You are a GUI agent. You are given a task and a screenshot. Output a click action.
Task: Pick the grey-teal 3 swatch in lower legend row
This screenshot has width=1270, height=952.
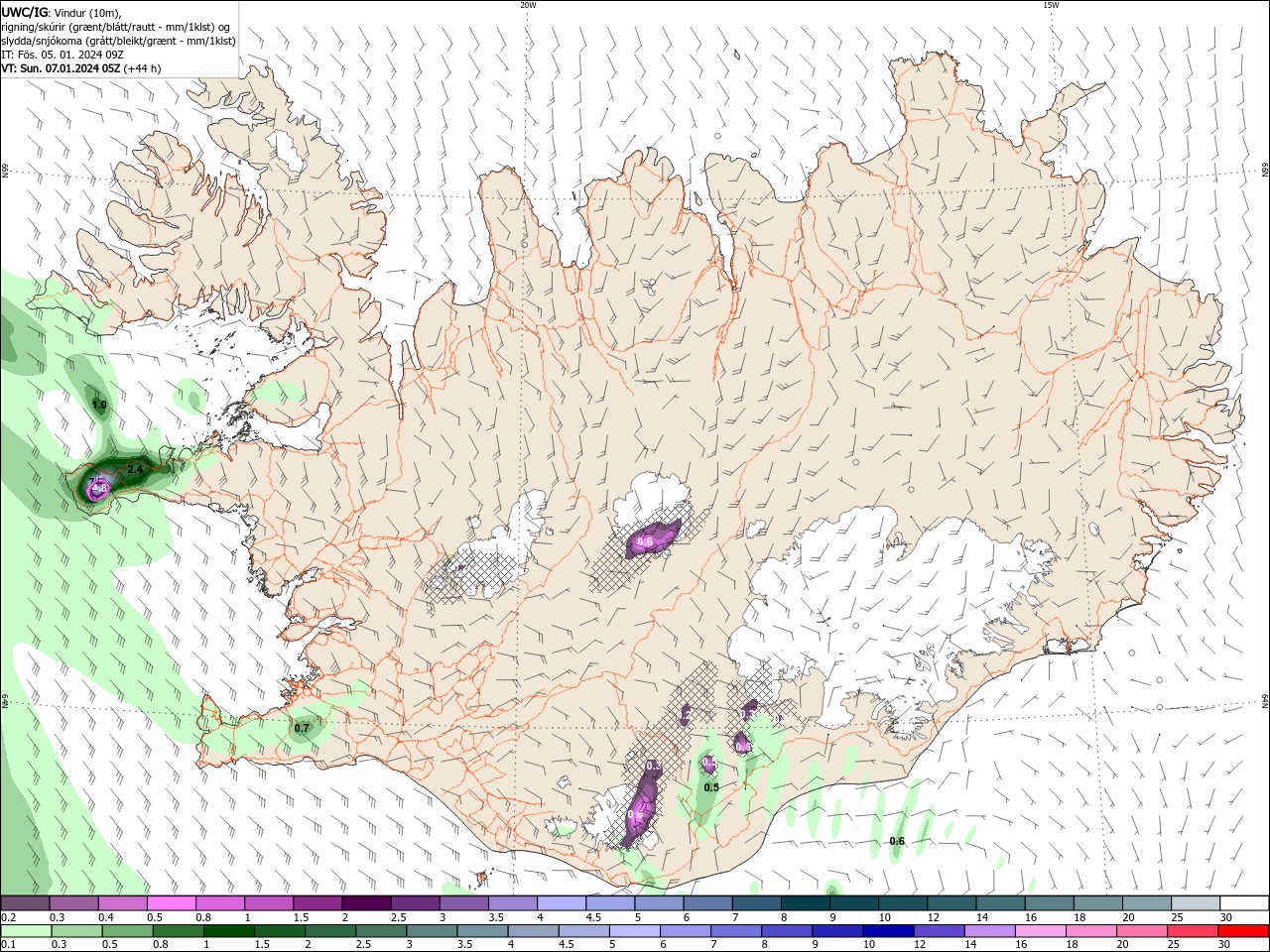click(431, 931)
